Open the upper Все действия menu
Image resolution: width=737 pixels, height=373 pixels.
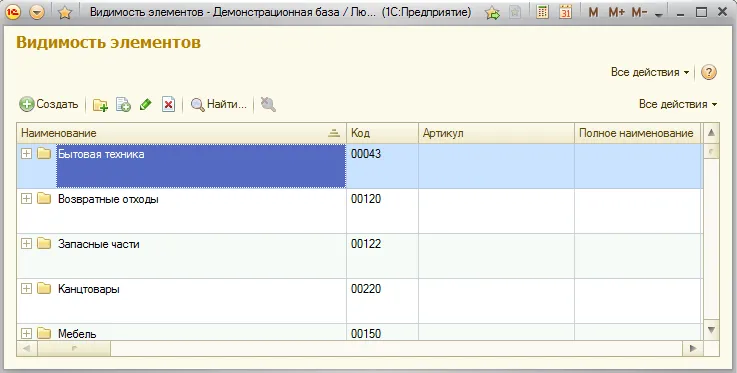(x=650, y=72)
